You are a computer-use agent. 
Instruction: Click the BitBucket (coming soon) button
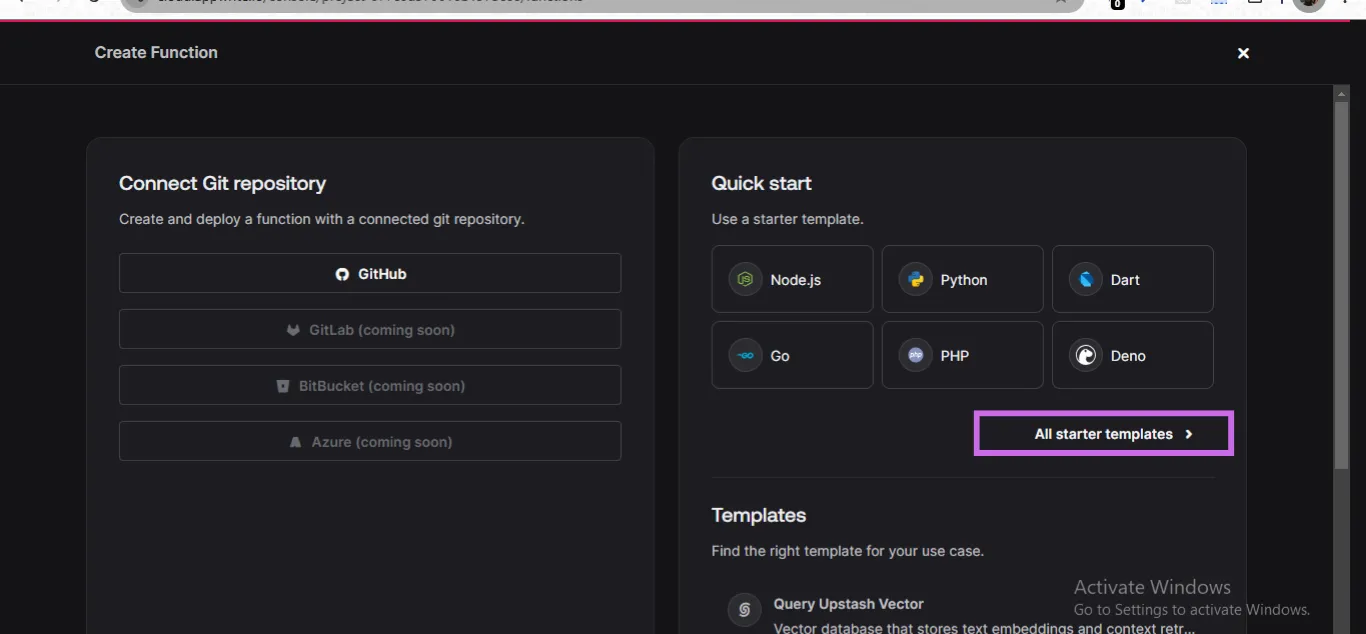click(x=370, y=385)
